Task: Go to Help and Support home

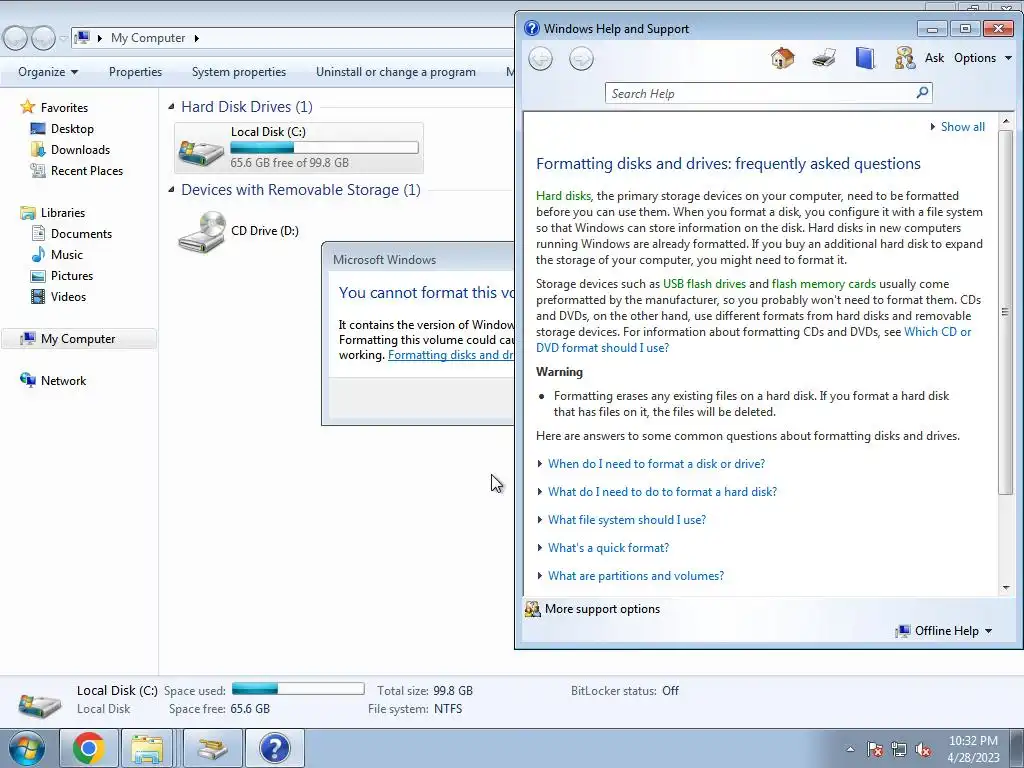Action: [x=782, y=58]
